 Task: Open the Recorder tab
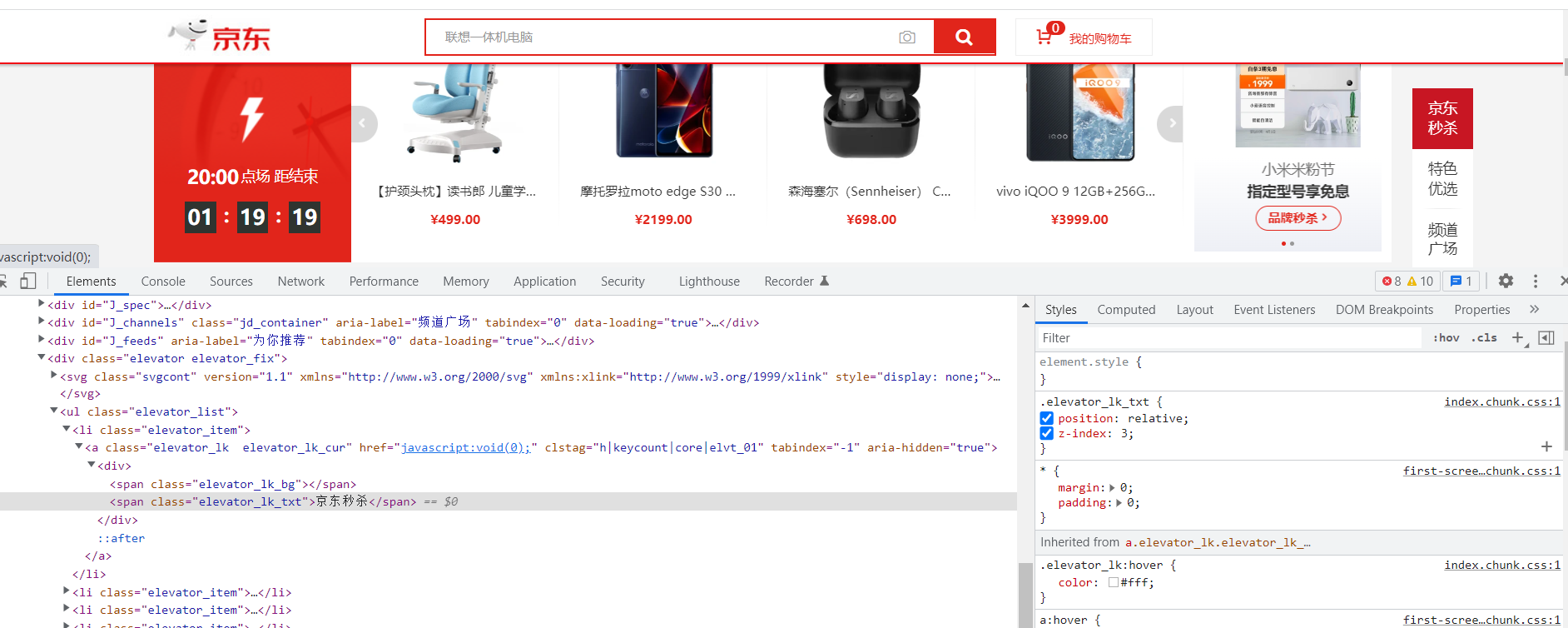pyautogui.click(x=796, y=282)
